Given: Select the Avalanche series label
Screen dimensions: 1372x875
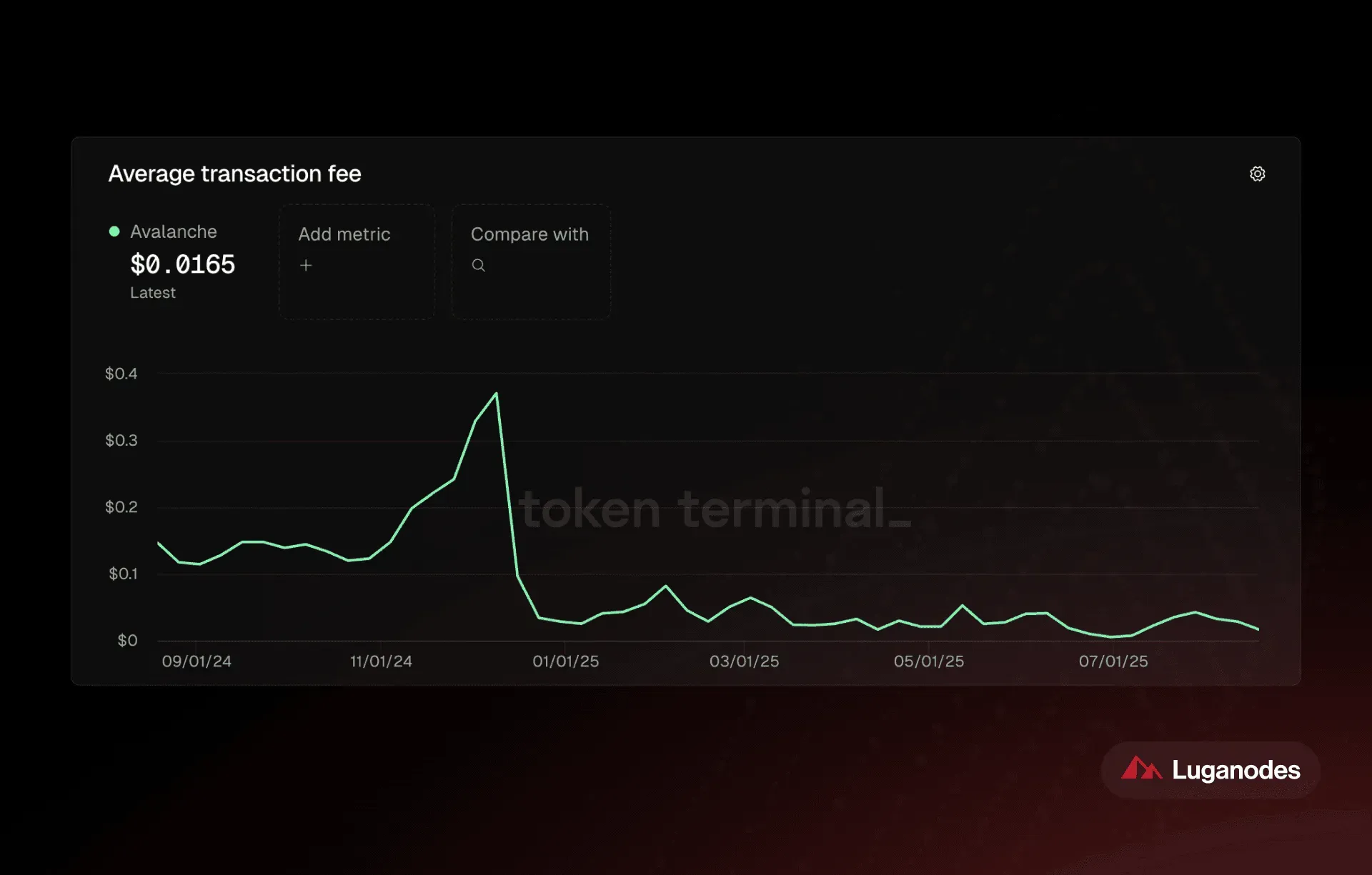Looking at the screenshot, I should (x=174, y=231).
